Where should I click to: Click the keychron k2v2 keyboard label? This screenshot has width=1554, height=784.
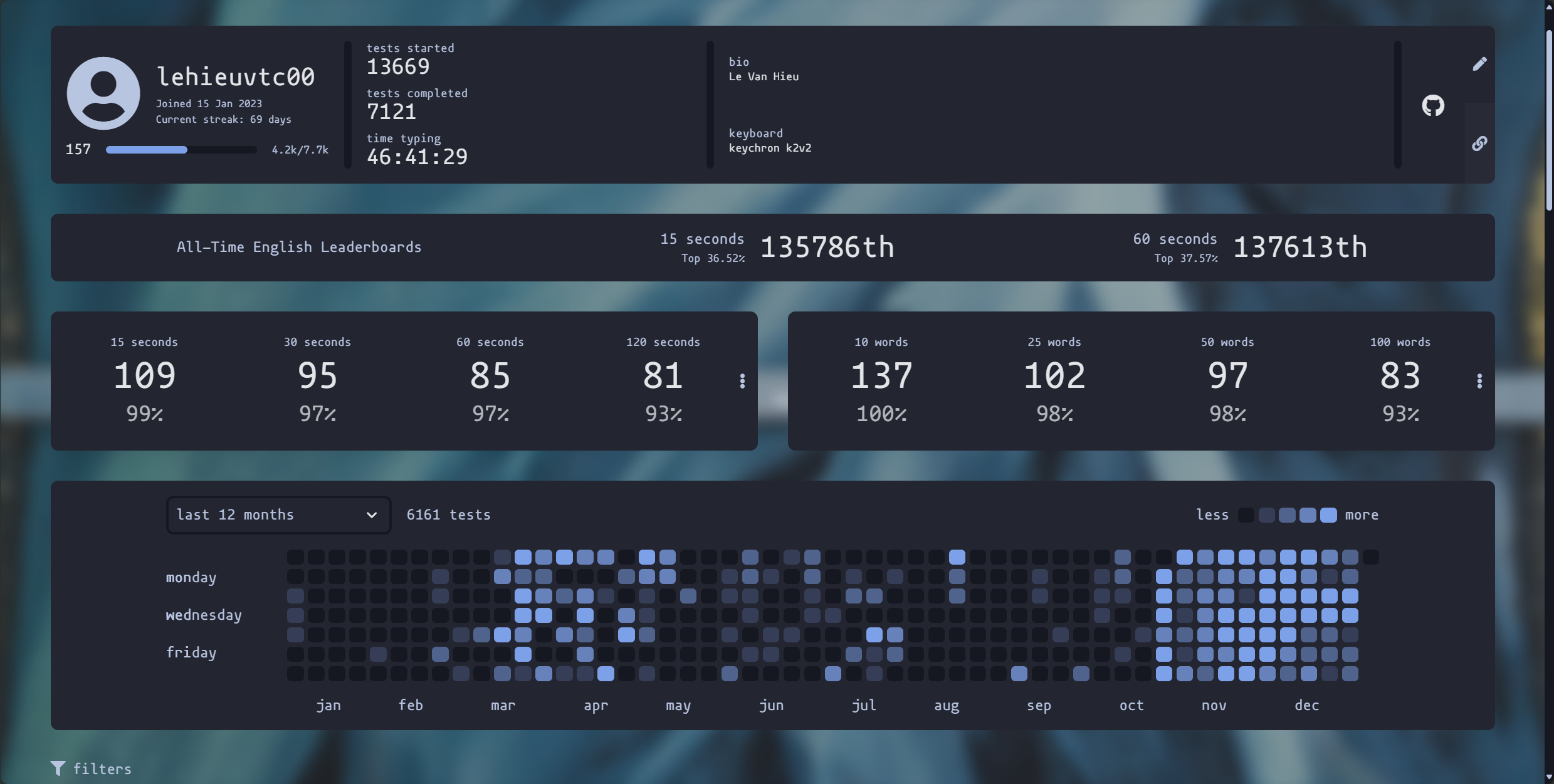pos(770,147)
